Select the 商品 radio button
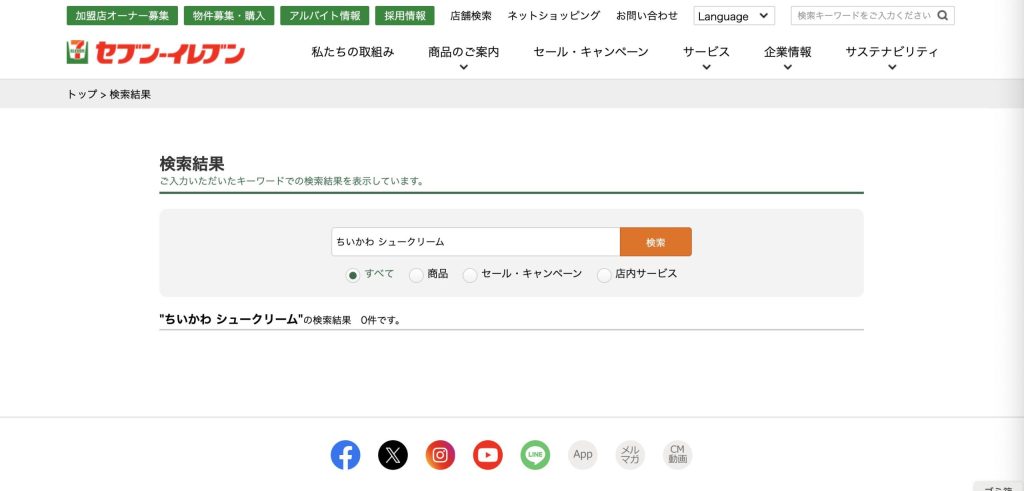Viewport: 1024px width, 491px height. coord(416,275)
